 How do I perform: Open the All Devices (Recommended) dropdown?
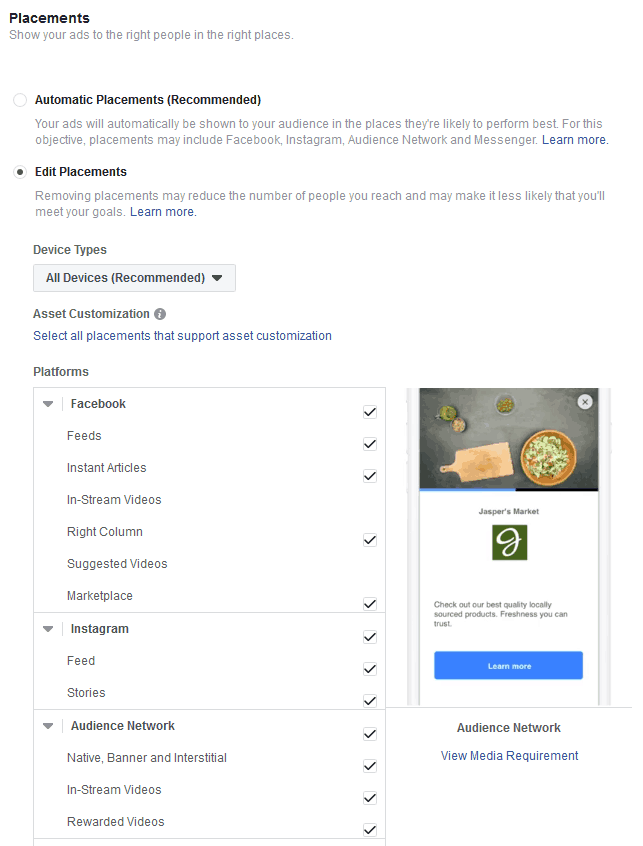point(134,278)
